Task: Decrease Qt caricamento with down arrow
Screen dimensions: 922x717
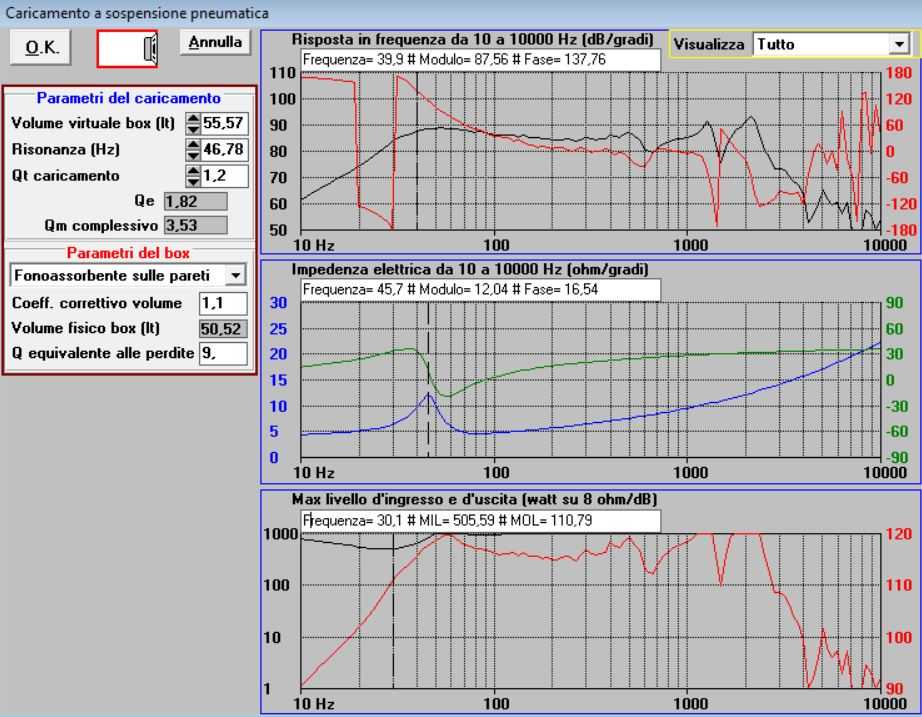Action: 193,182
